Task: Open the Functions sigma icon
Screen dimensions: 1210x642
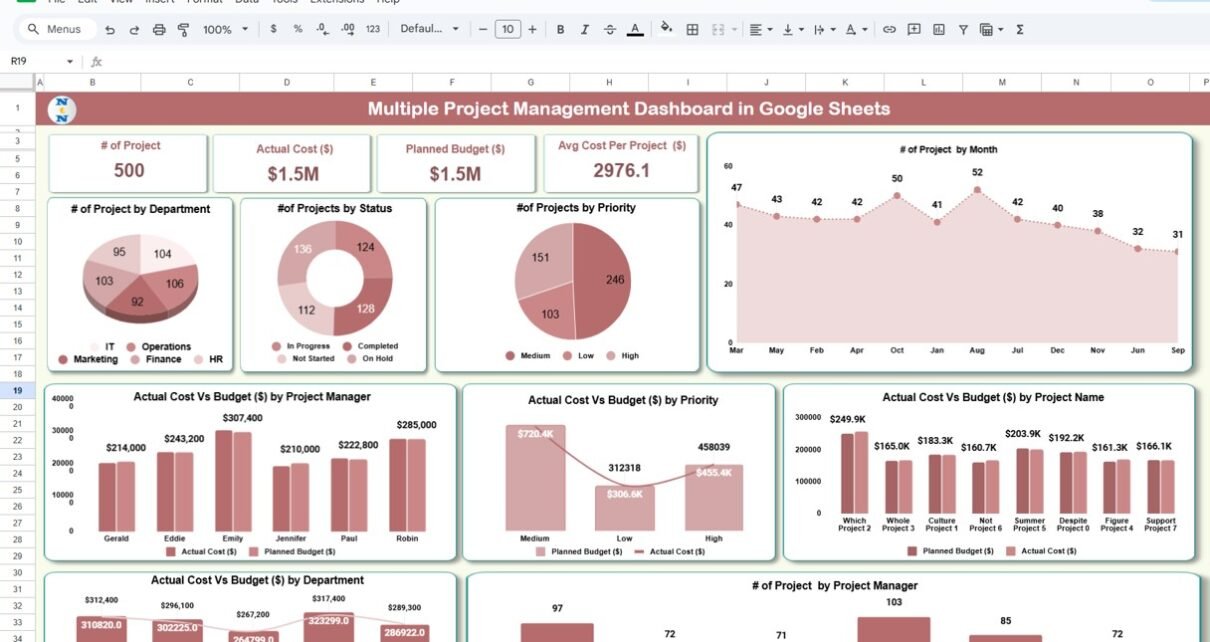Action: point(1020,30)
